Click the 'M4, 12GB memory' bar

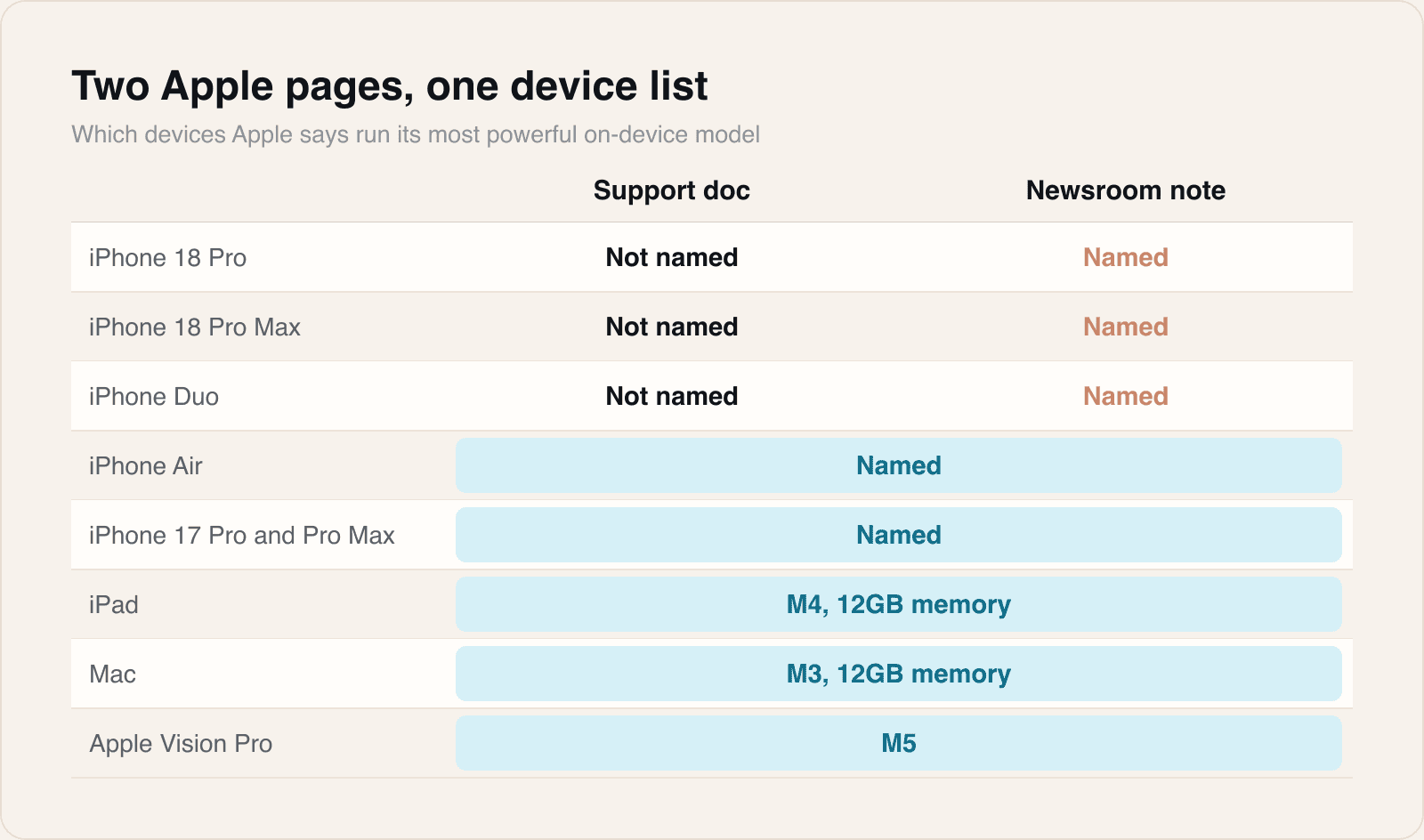click(x=899, y=604)
